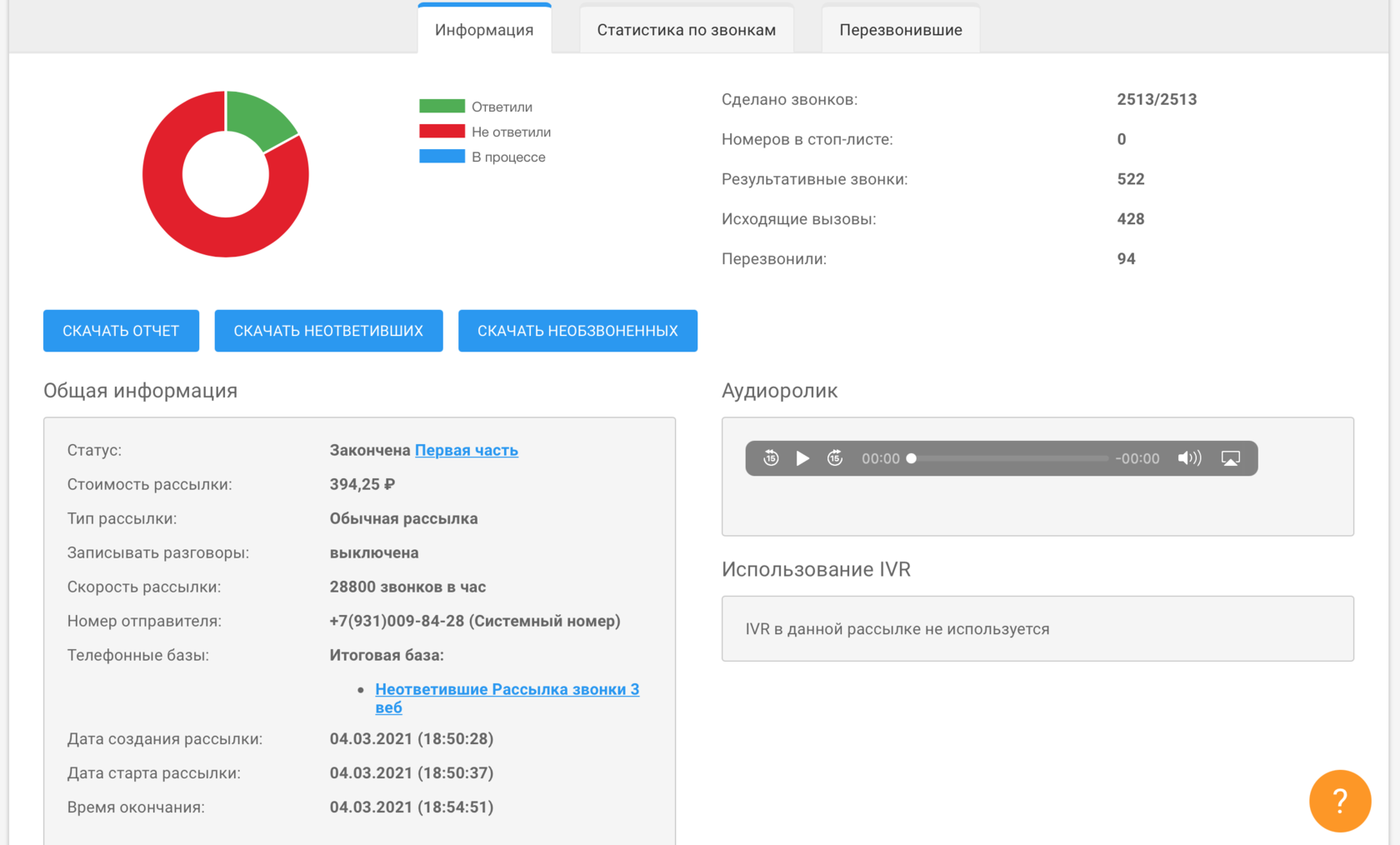Select the 0 stop-list numbers value
Image resolution: width=1400 pixels, height=845 pixels.
[x=1122, y=139]
